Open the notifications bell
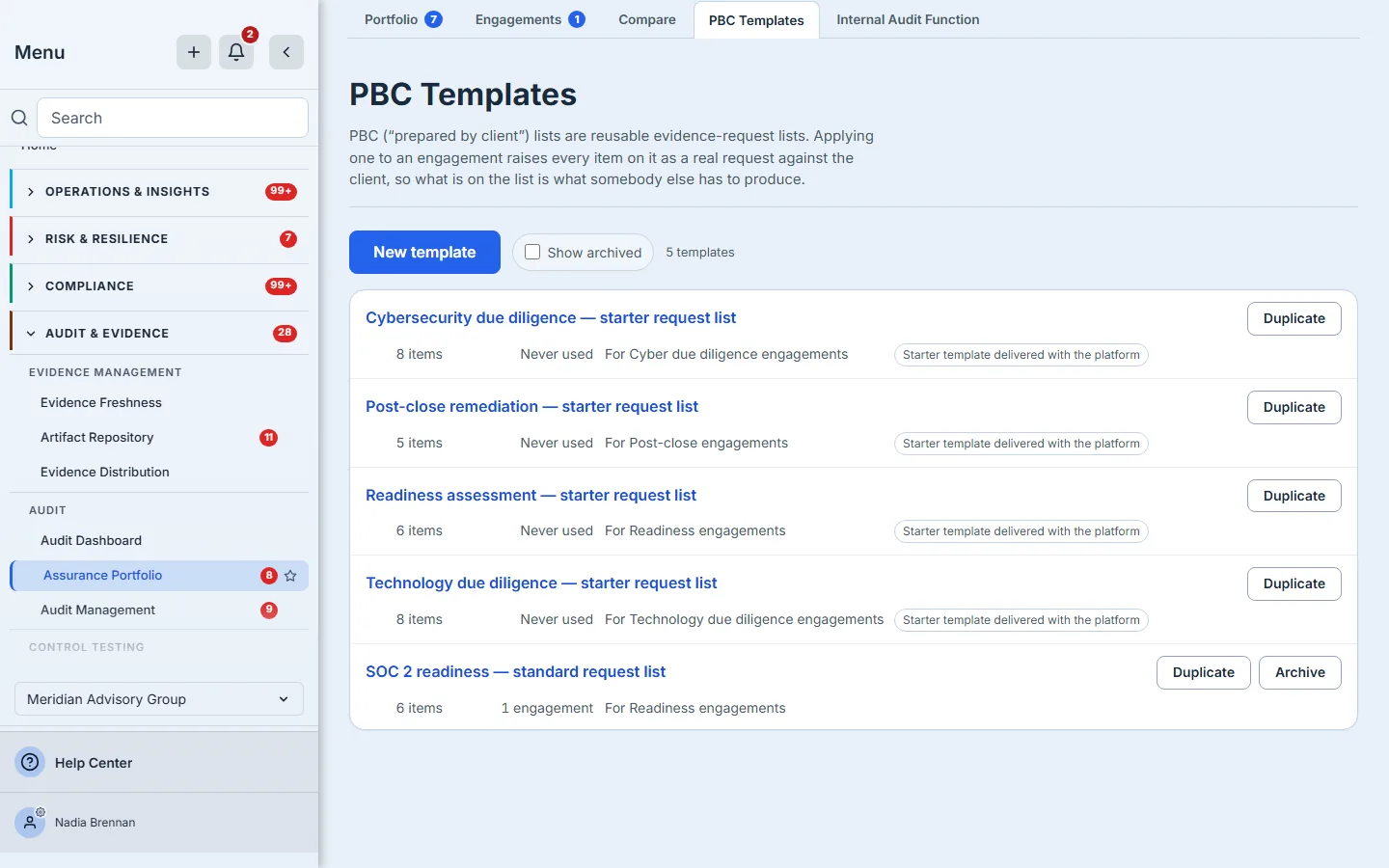This screenshot has height=868, width=1389. tap(236, 52)
